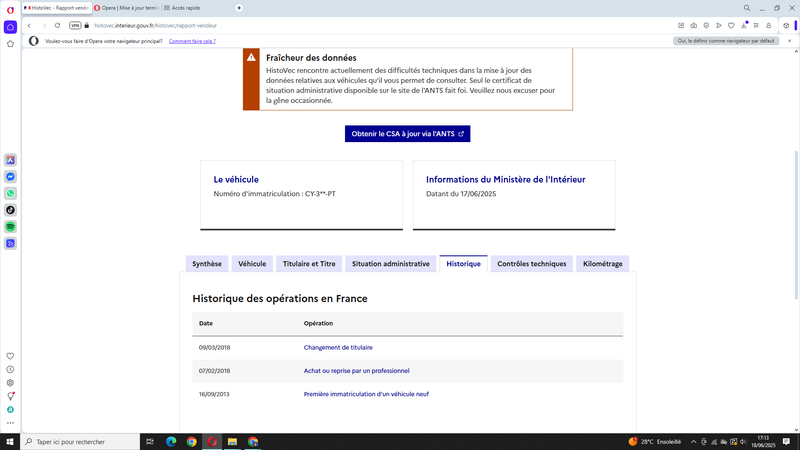Image resolution: width=800 pixels, height=450 pixels.
Task: Add page to bookmarks heart icon in toolbar
Action: click(x=731, y=26)
